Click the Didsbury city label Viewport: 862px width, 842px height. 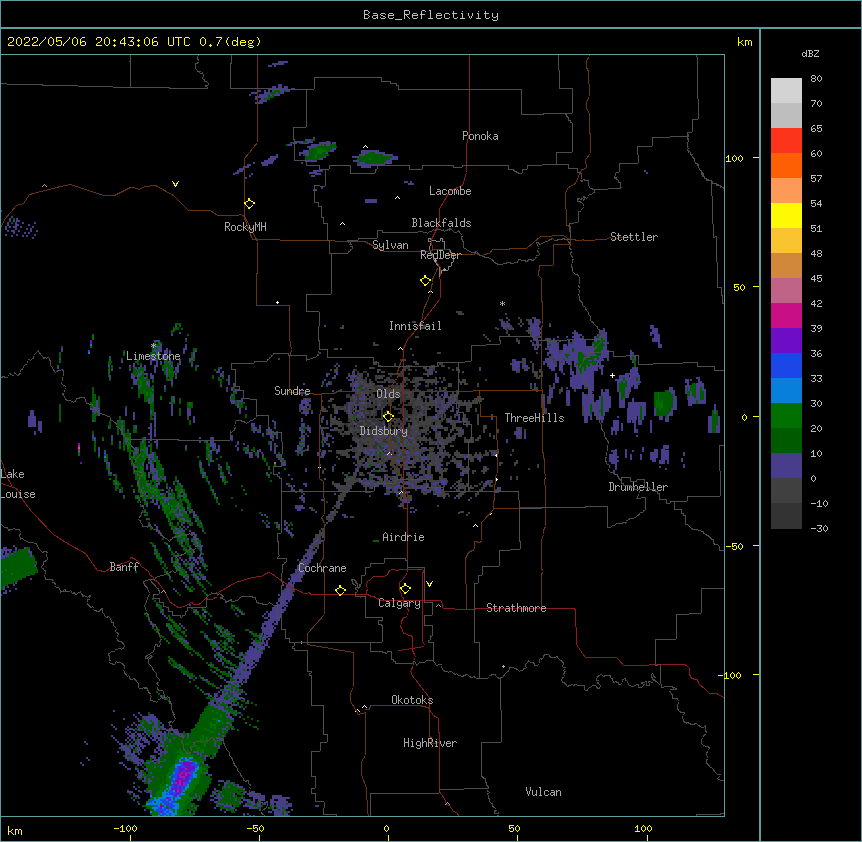pyautogui.click(x=384, y=431)
